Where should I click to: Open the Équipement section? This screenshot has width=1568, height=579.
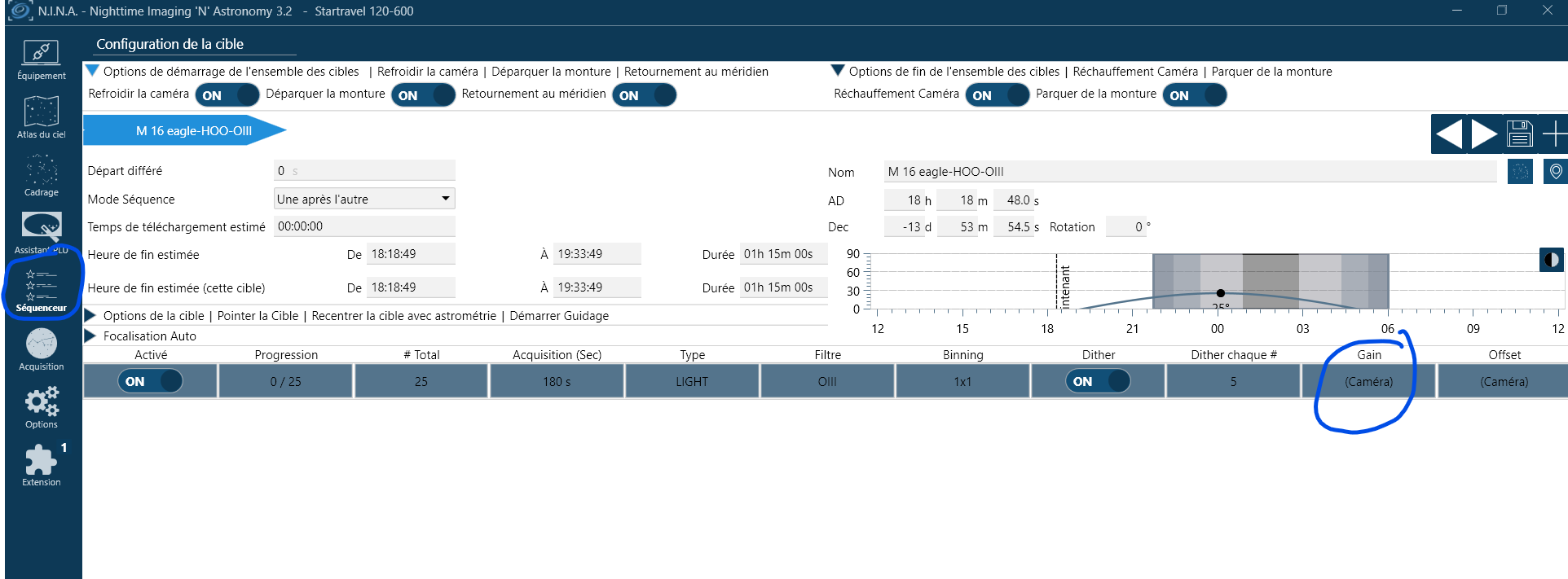(x=42, y=60)
